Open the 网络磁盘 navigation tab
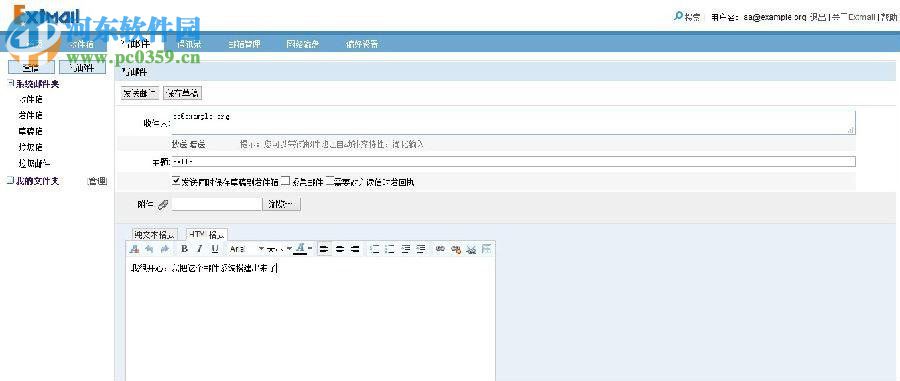Viewport: 900px width, 381px height. (x=302, y=44)
